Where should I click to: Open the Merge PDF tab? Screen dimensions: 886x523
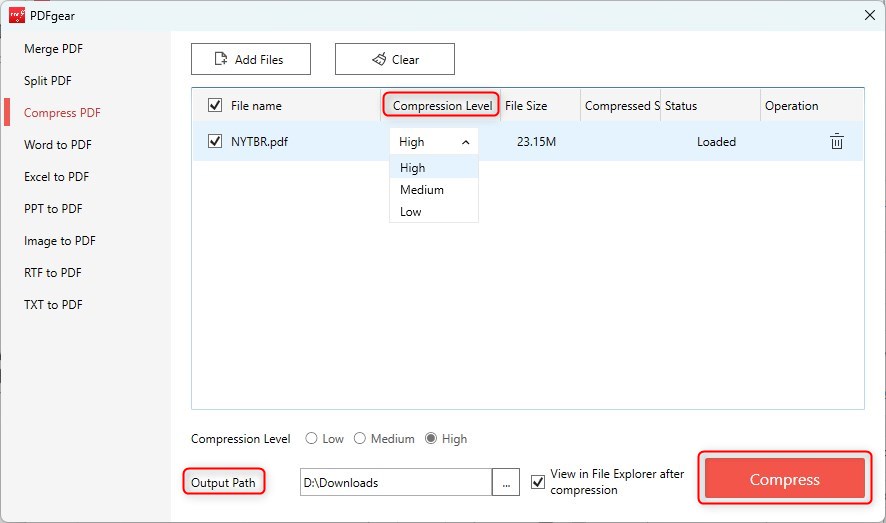click(x=54, y=49)
